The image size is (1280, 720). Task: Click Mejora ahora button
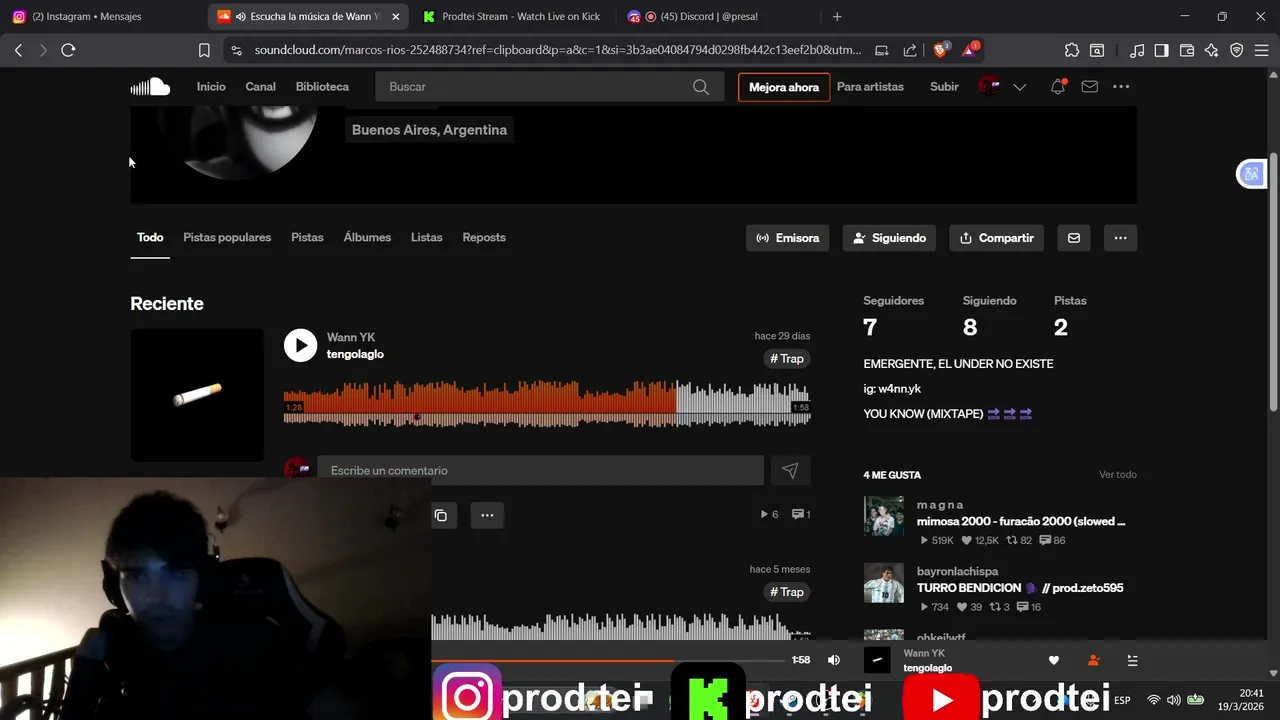(784, 87)
